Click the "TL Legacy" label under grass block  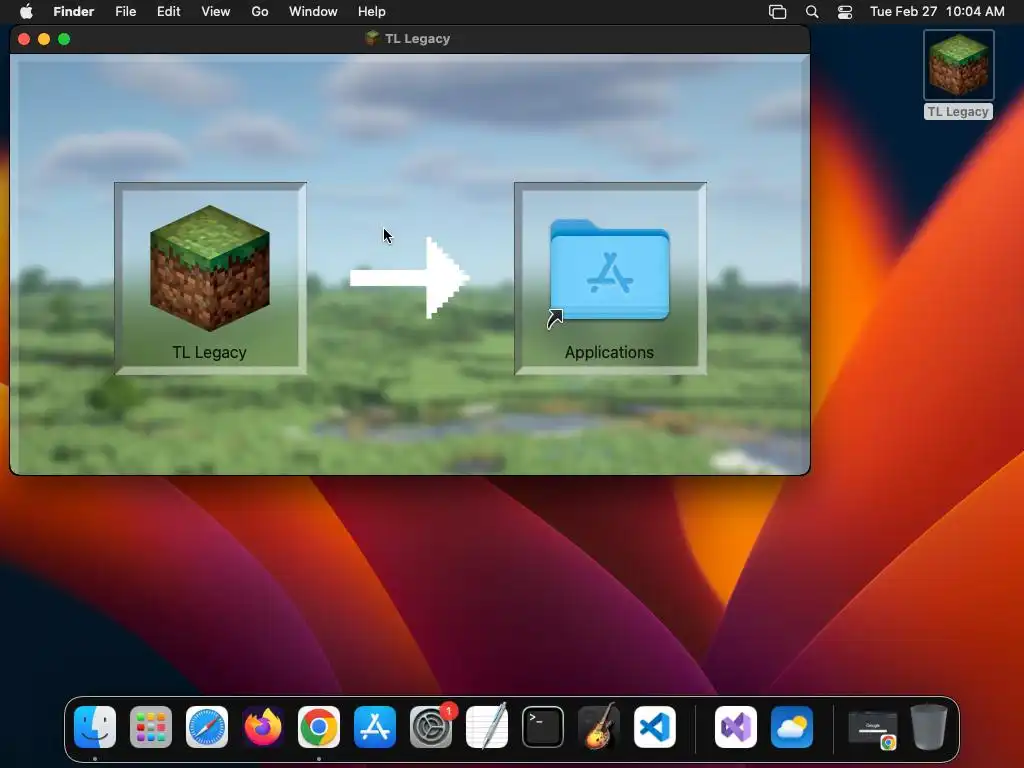point(210,353)
